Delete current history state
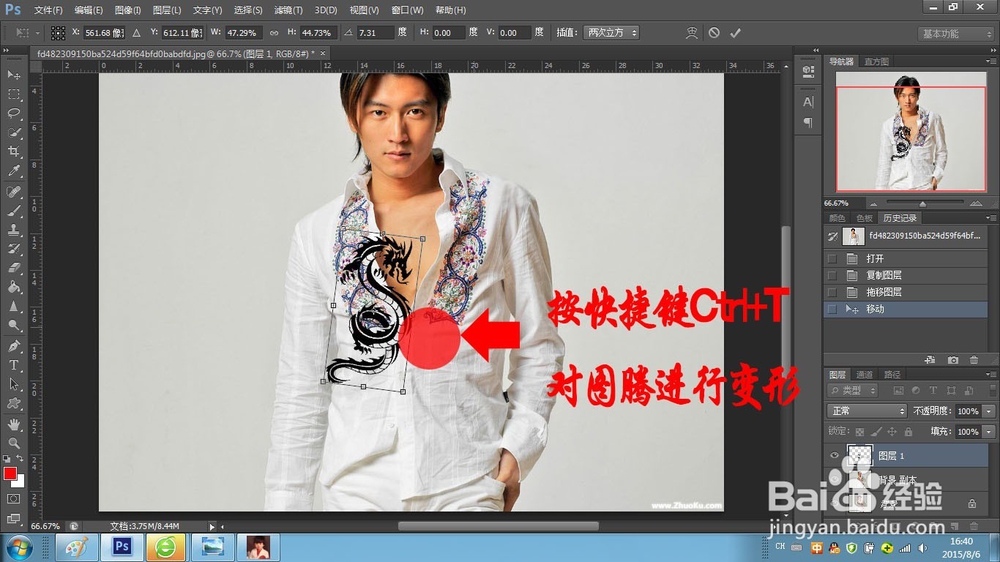The image size is (1000, 562). 974,360
